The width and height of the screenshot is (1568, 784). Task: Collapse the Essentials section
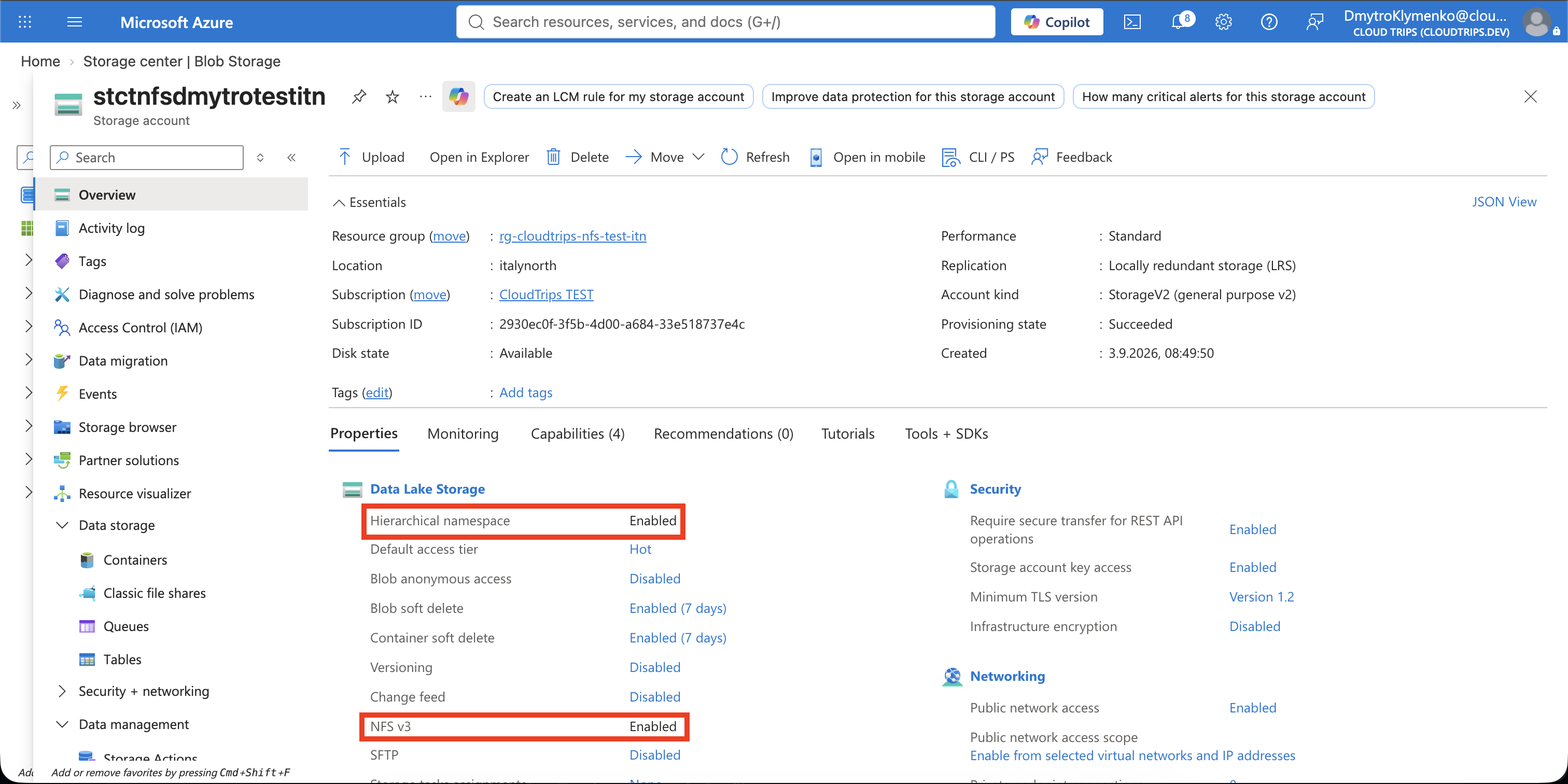[x=370, y=202]
